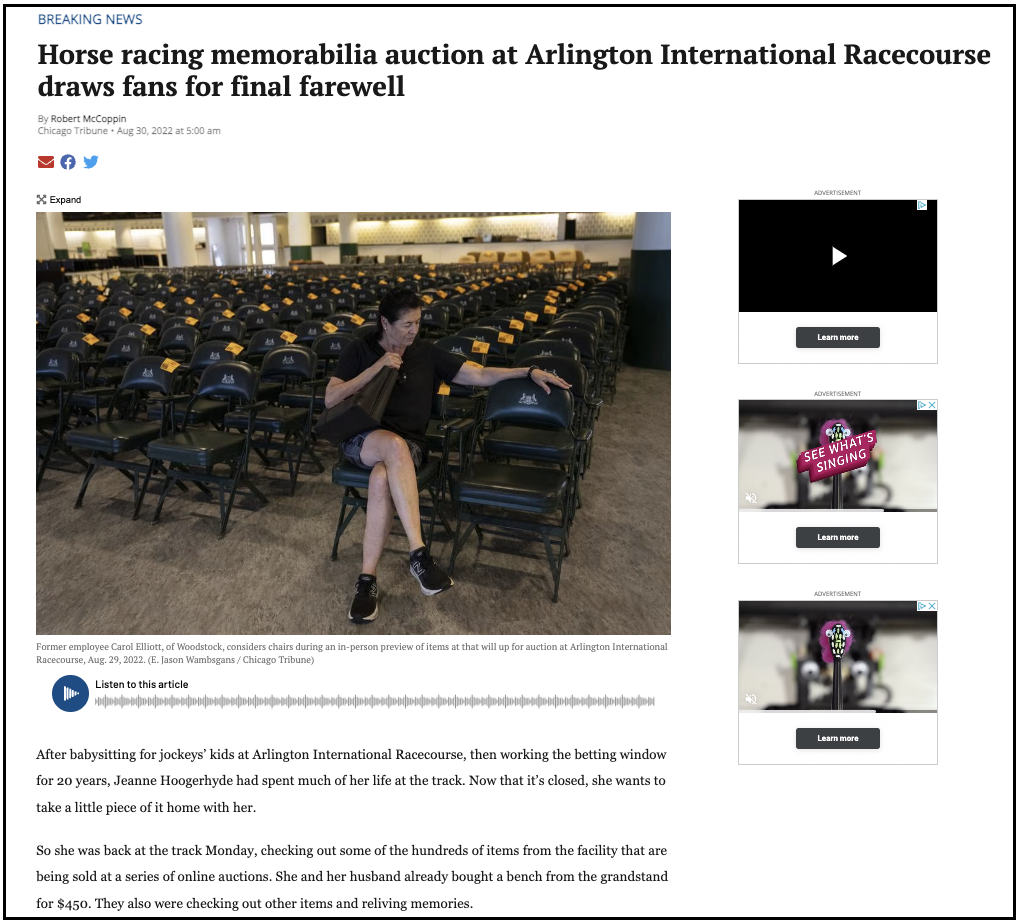Viewport: 1020px width, 922px height.
Task: Close the bottom advertisement with X
Action: tap(932, 606)
